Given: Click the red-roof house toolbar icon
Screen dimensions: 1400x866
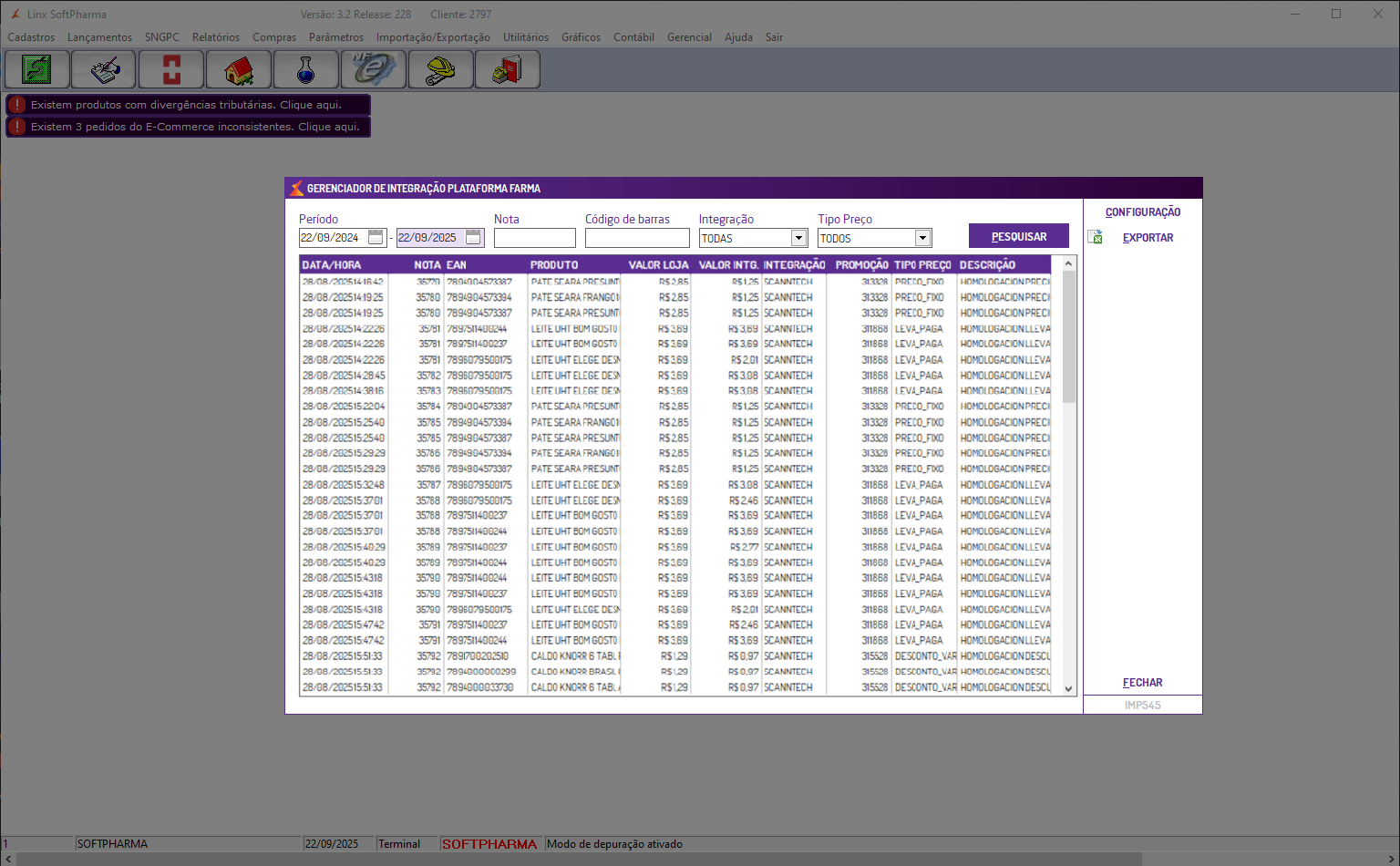Looking at the screenshot, I should (239, 69).
